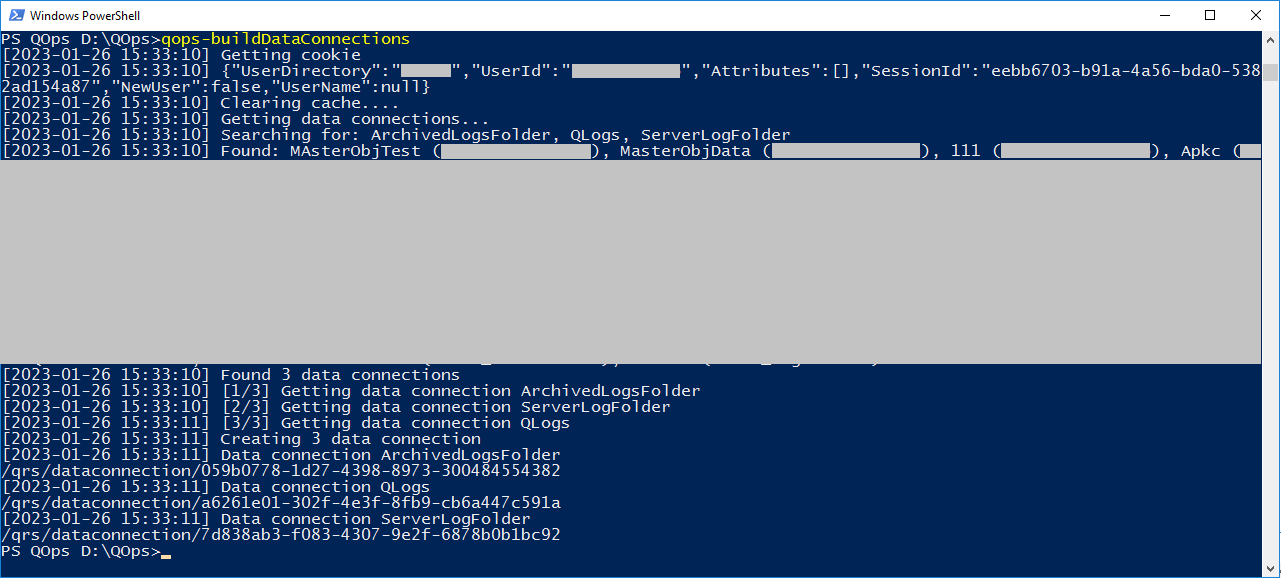Click the dataconnection path ending cb6a447c591a
This screenshot has height=578, width=1281.
pos(281,503)
